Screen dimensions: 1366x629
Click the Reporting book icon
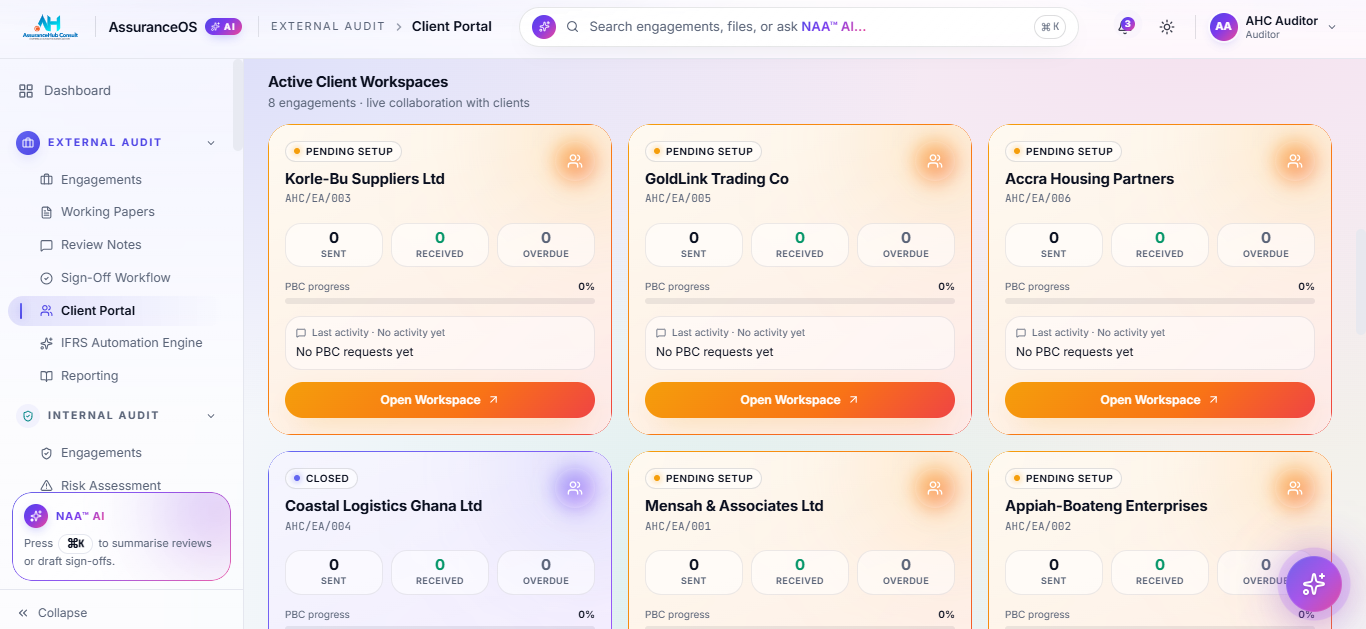pos(46,376)
